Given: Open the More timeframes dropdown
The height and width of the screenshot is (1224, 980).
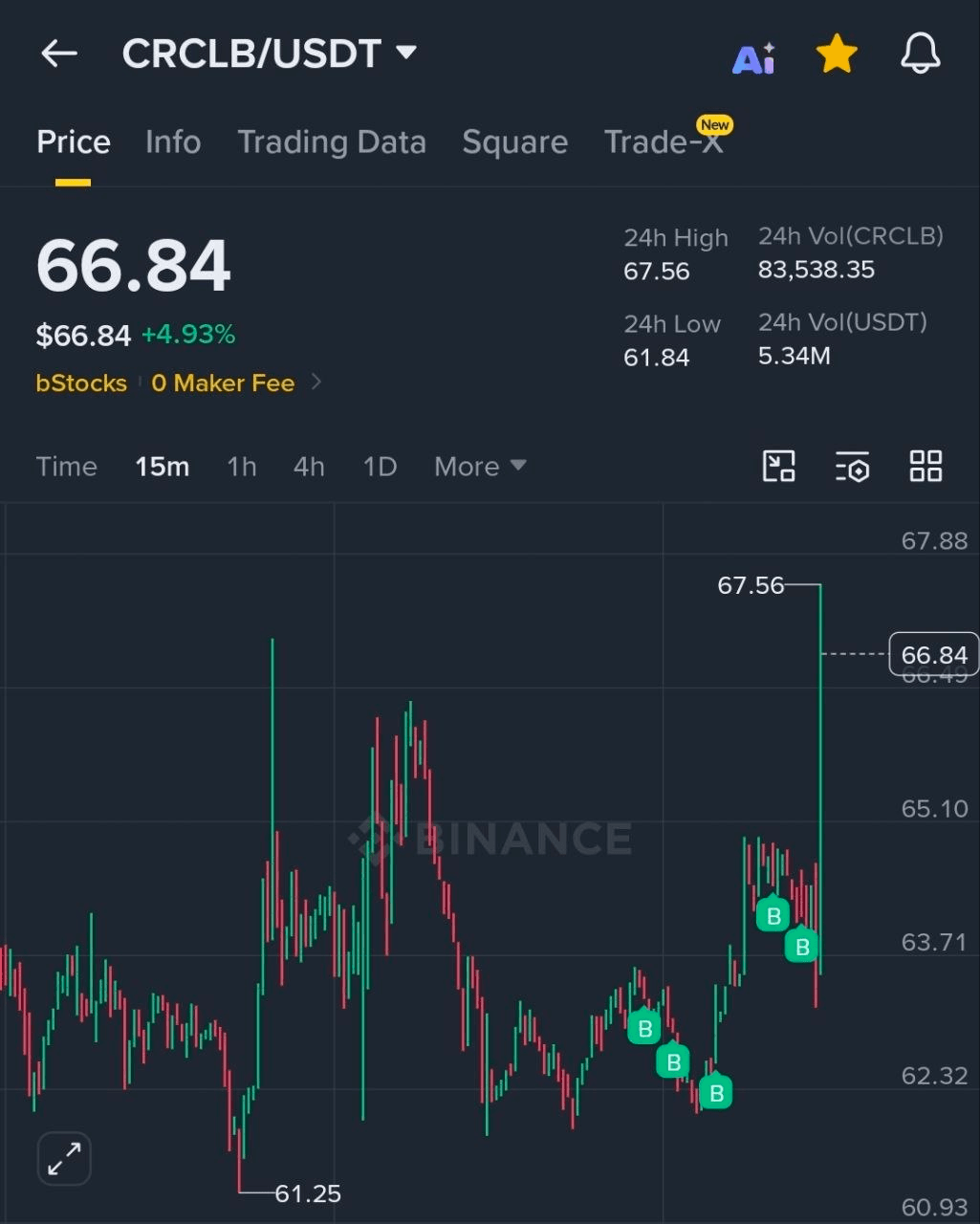Looking at the screenshot, I should point(480,467).
